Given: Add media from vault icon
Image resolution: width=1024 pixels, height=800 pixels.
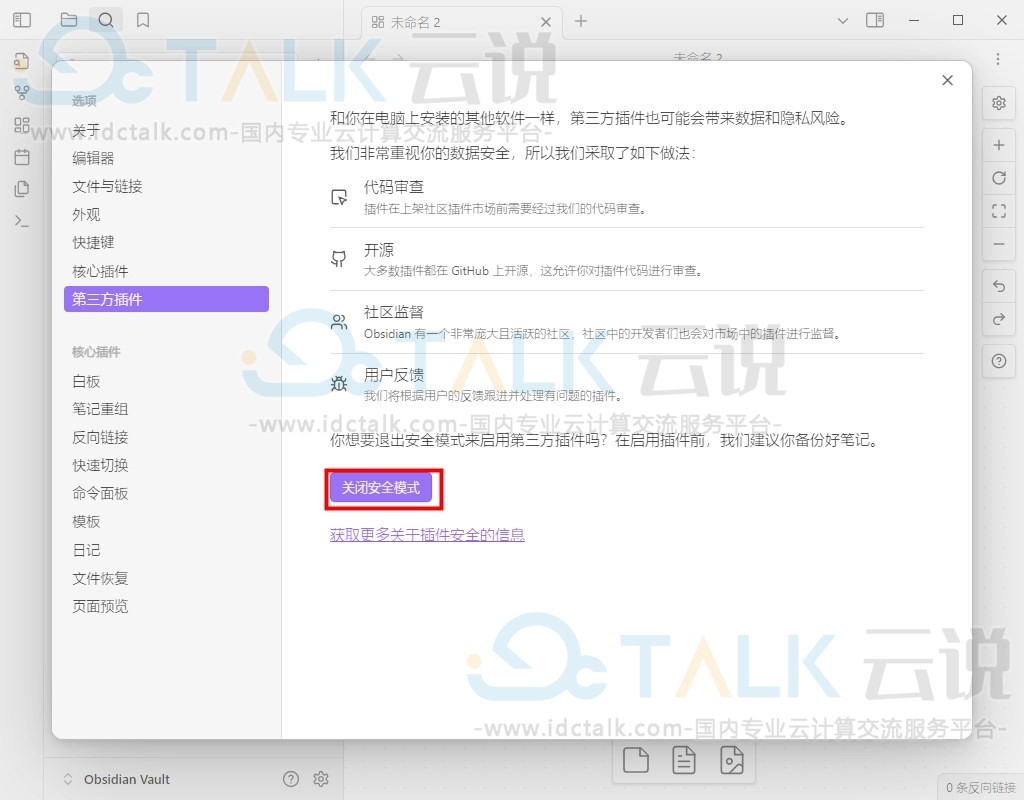Looking at the screenshot, I should [x=731, y=760].
